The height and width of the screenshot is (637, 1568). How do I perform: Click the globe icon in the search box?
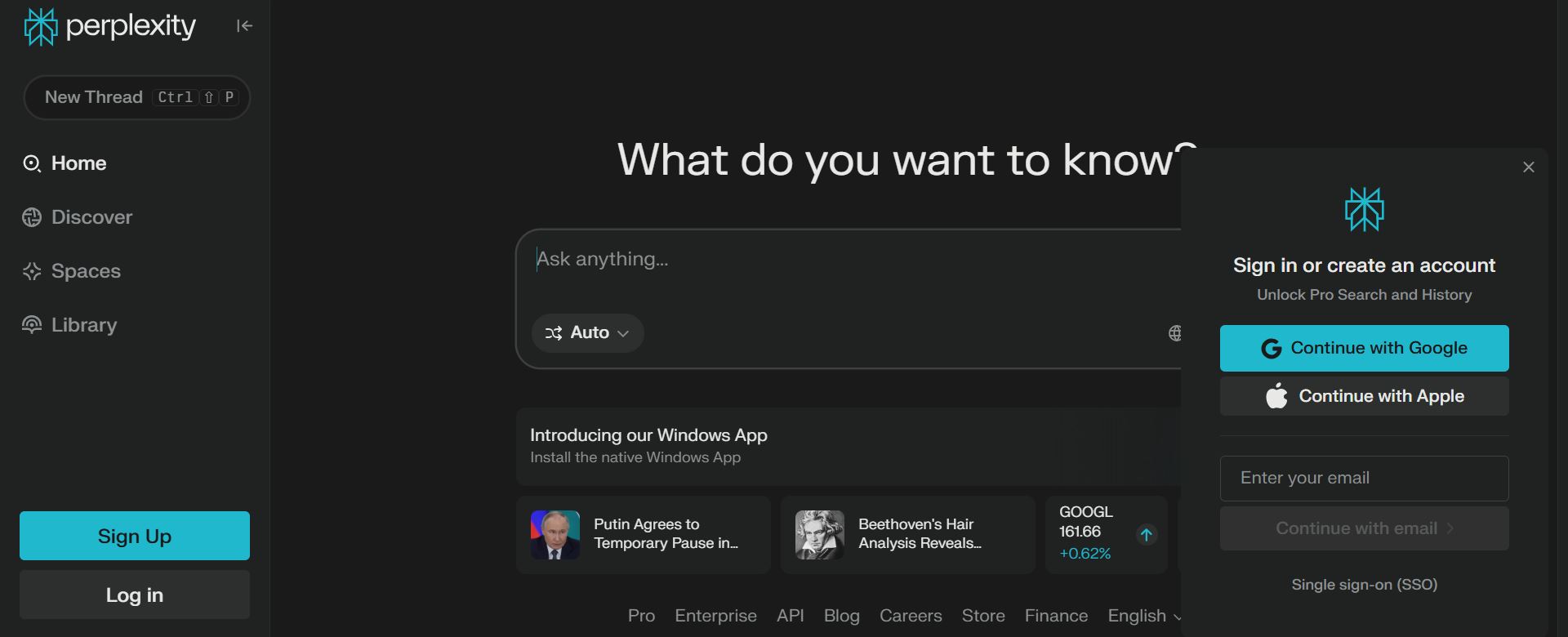click(x=1174, y=333)
